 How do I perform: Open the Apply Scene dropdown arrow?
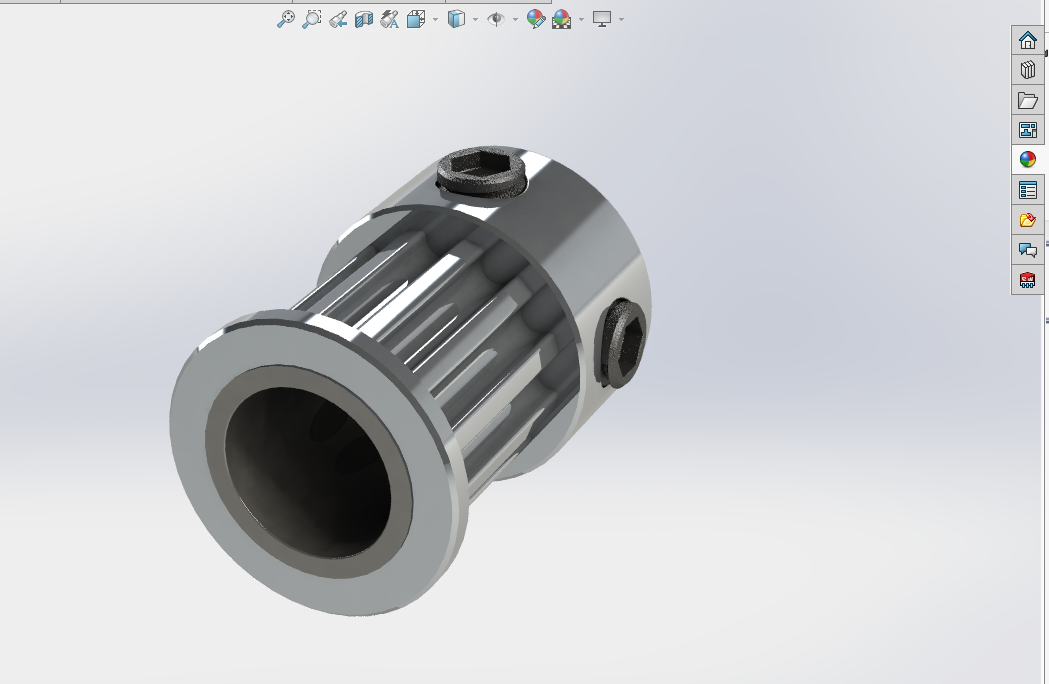pos(581,19)
